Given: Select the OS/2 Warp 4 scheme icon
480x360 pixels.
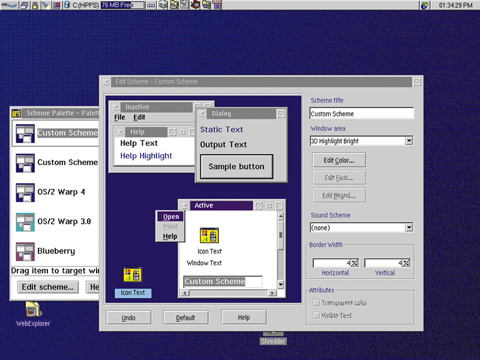Looking at the screenshot, I should tap(25, 192).
